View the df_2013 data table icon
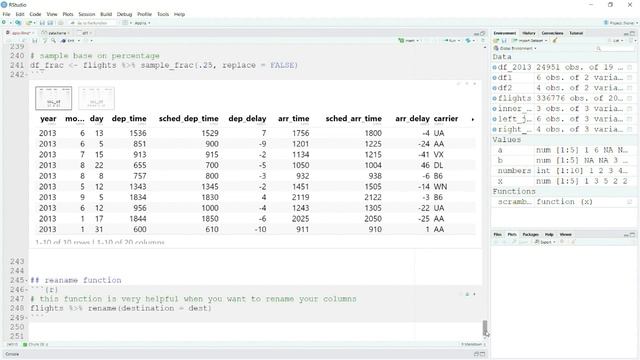The width and height of the screenshot is (640, 360). tap(630, 67)
